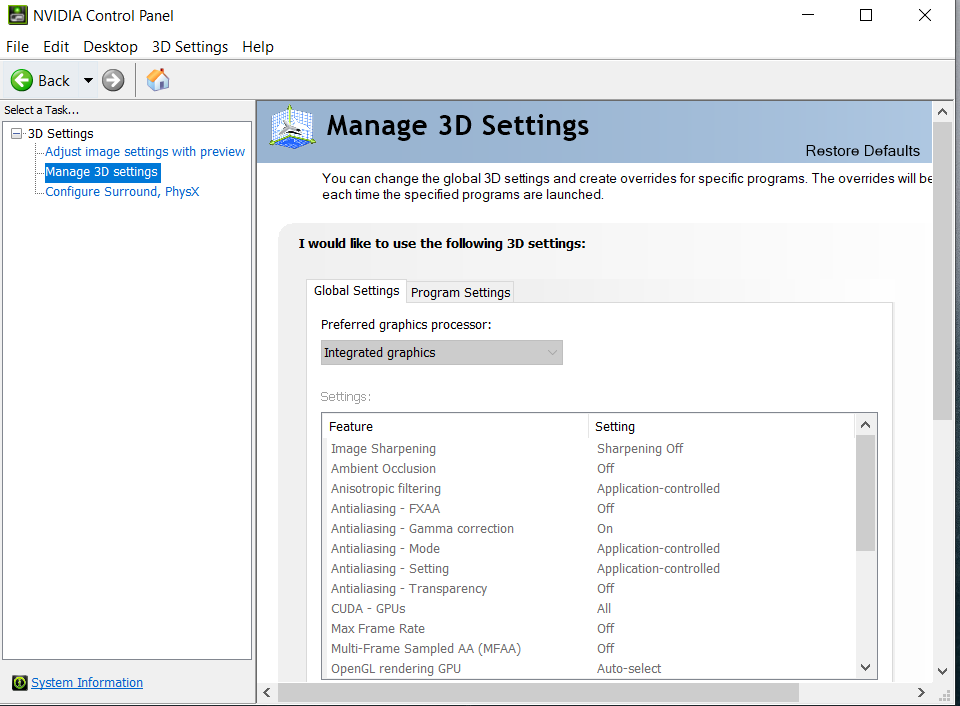This screenshot has height=706, width=960.
Task: Click the horizontal scroll right arrow
Action: [921, 693]
